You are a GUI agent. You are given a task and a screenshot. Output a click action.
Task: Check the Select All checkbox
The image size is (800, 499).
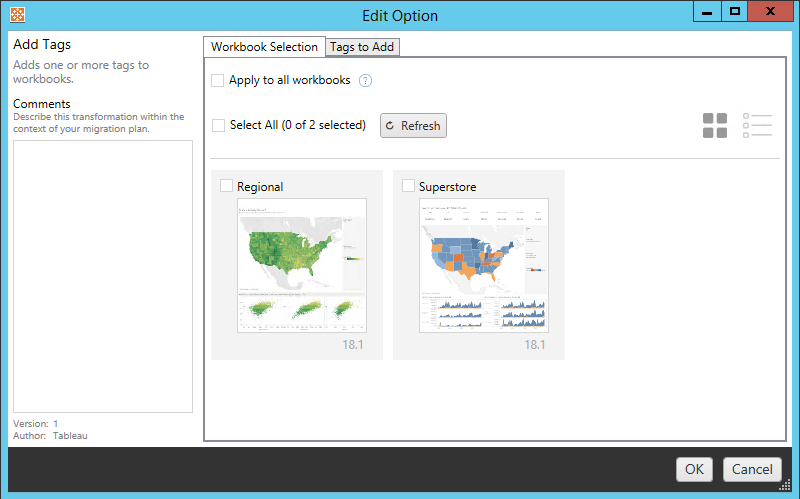coord(218,126)
